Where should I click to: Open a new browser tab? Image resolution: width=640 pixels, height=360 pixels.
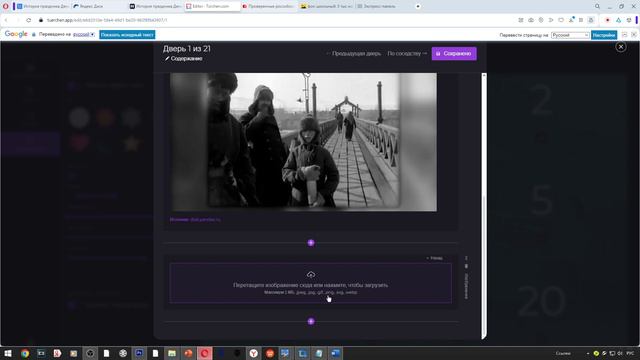[418, 6]
